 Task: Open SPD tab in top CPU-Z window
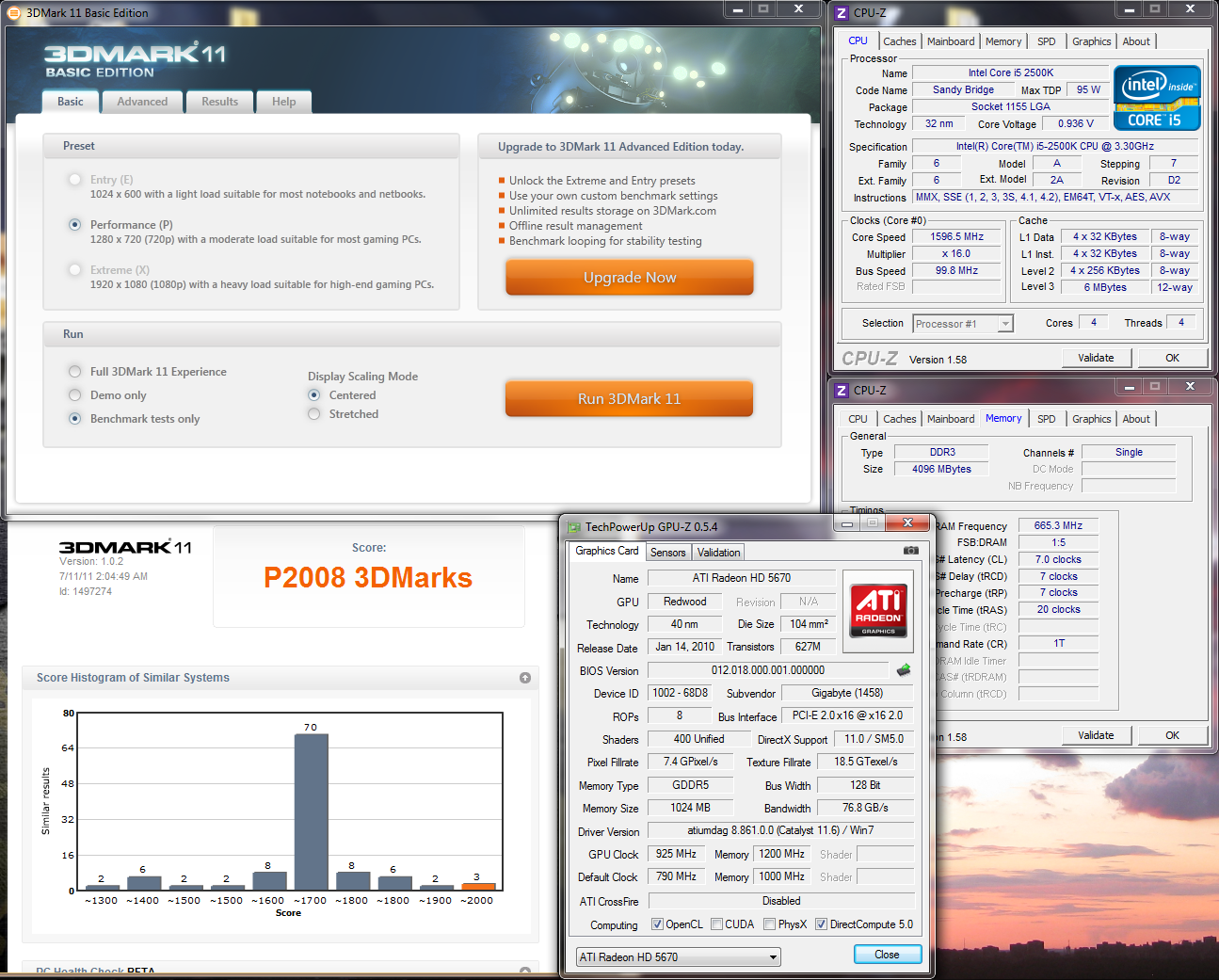(x=1046, y=41)
